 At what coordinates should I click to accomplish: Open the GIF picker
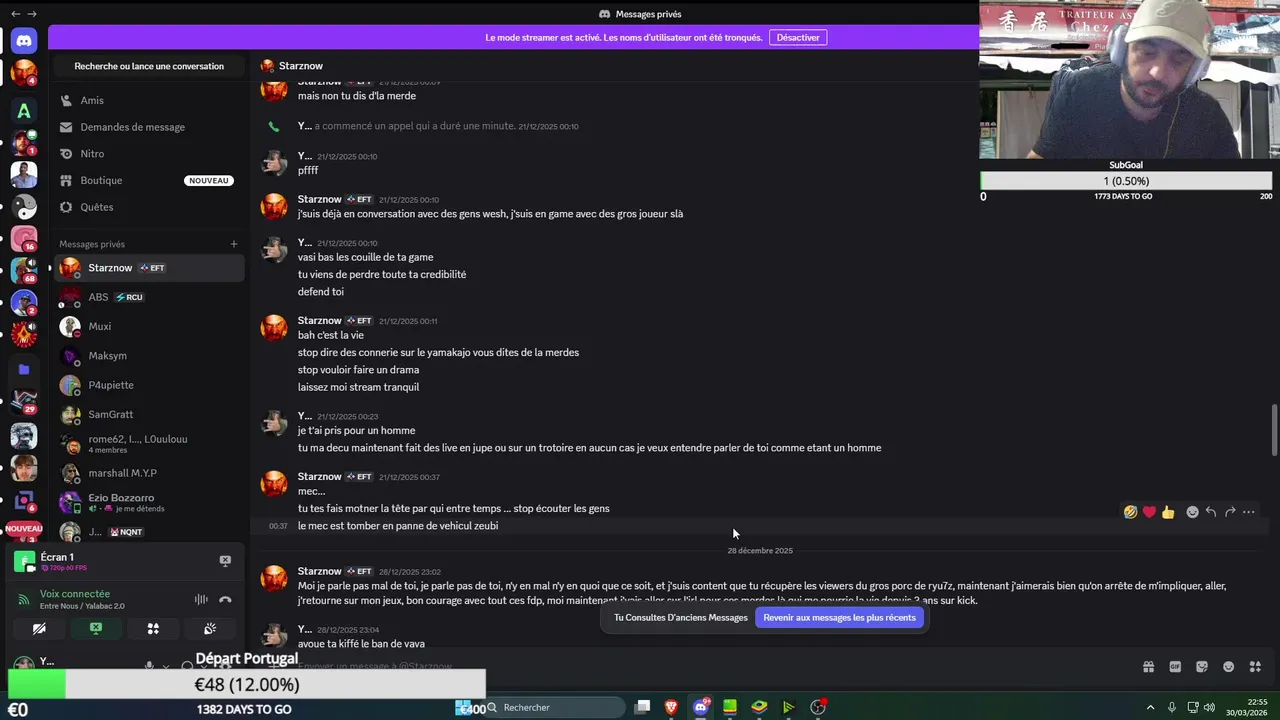pyautogui.click(x=1175, y=667)
